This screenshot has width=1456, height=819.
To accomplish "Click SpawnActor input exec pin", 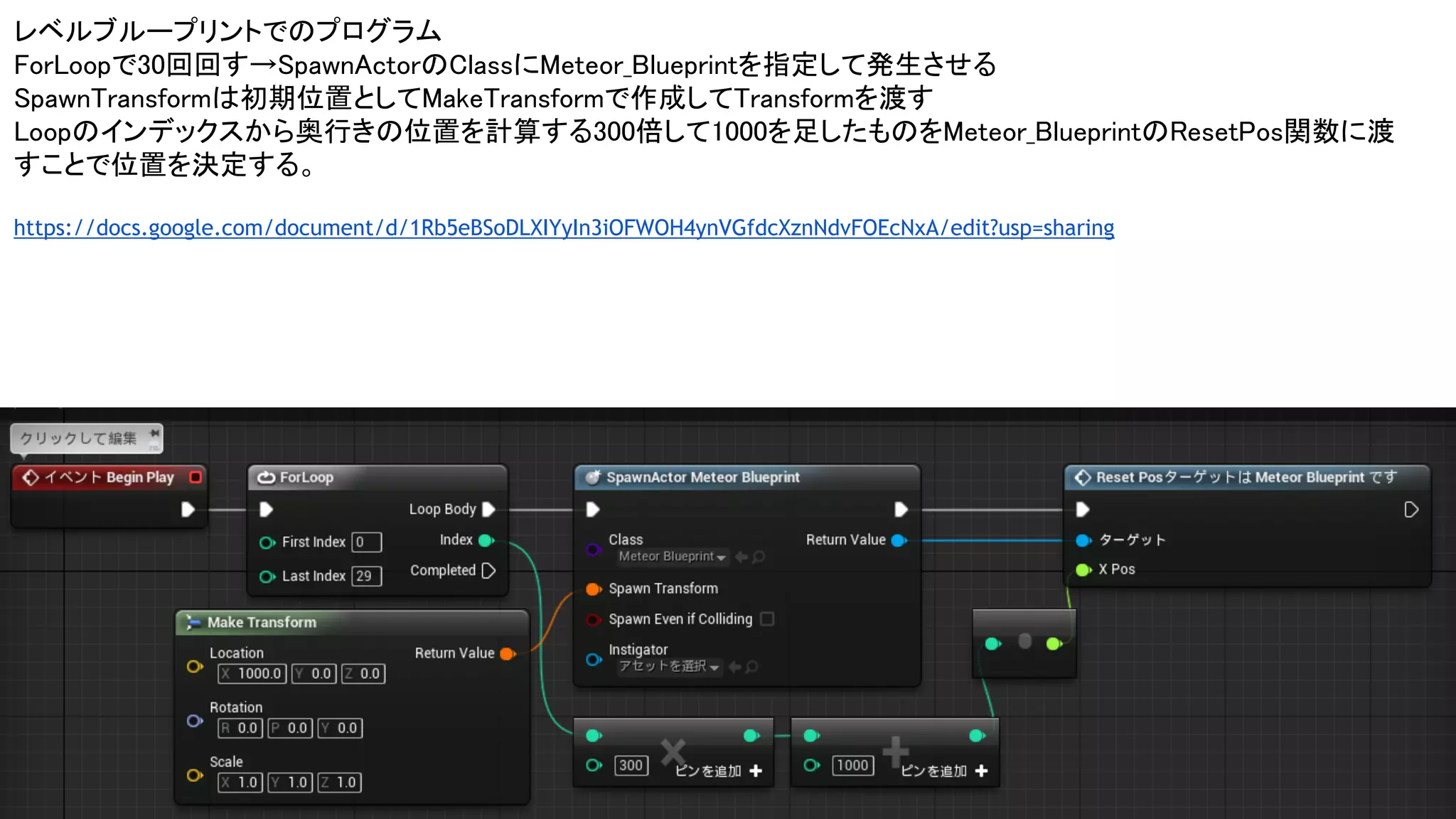I will click(593, 509).
